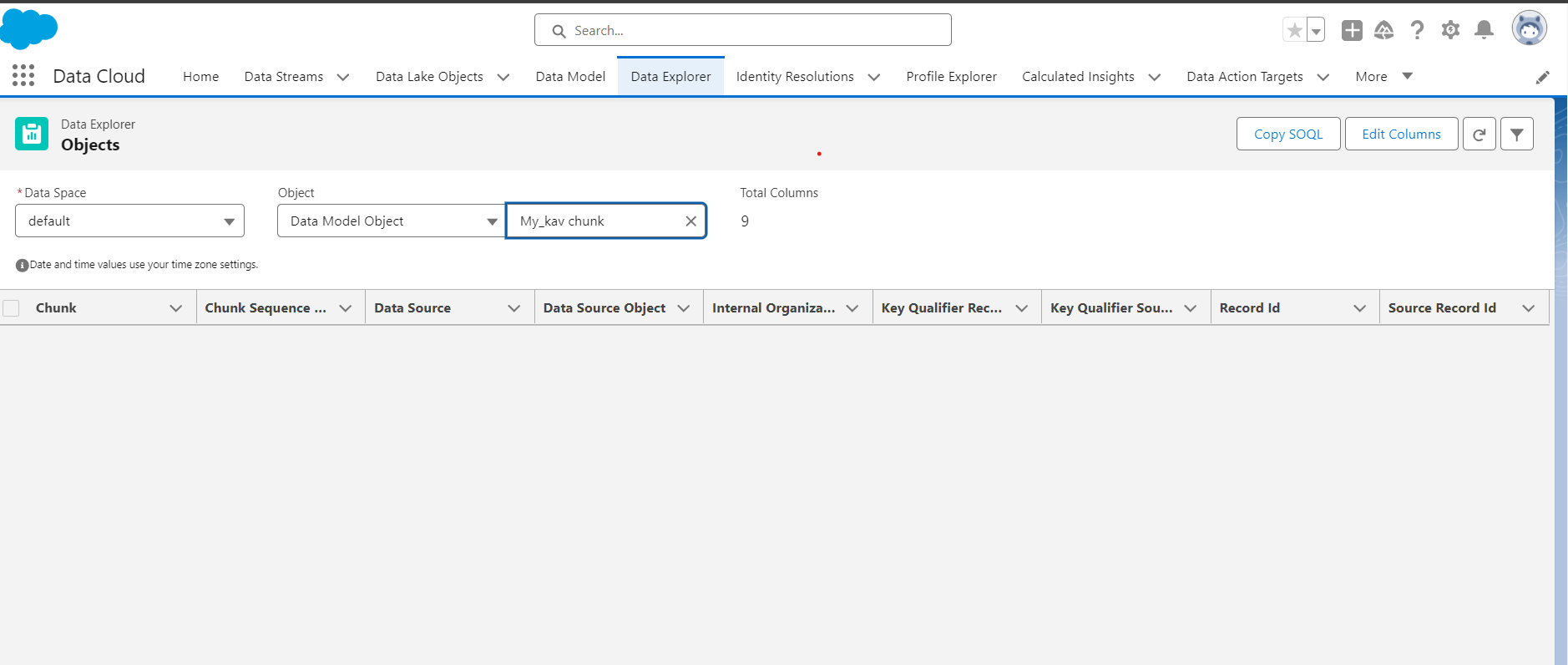
Task: Click the favorites star icon
Action: tap(1294, 31)
